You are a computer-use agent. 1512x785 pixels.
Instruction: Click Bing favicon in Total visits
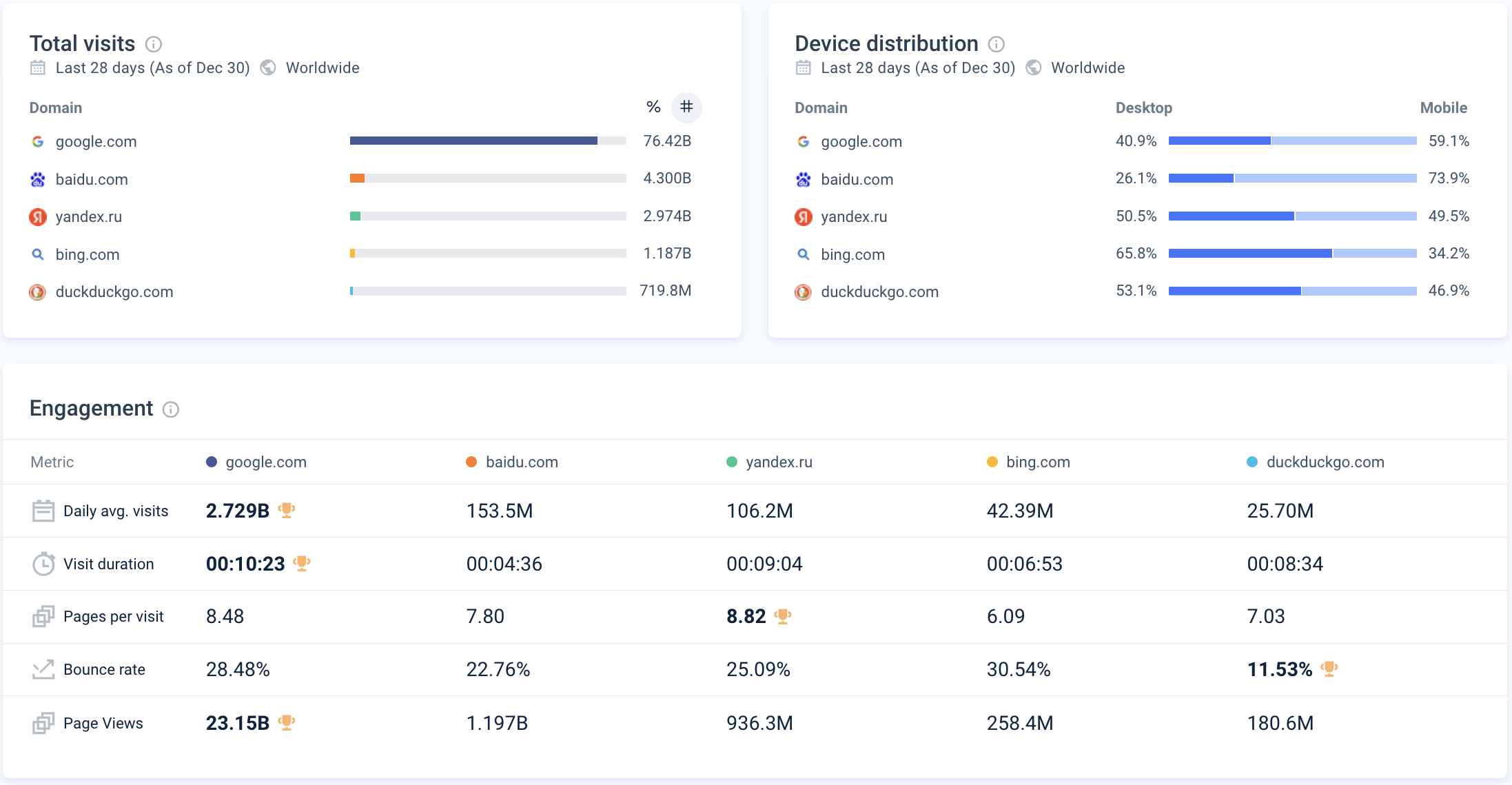(38, 254)
